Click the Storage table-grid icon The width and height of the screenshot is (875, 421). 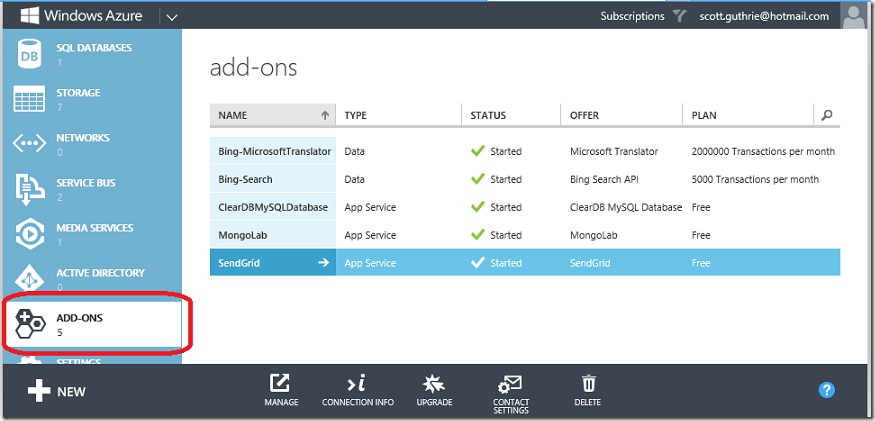click(28, 99)
